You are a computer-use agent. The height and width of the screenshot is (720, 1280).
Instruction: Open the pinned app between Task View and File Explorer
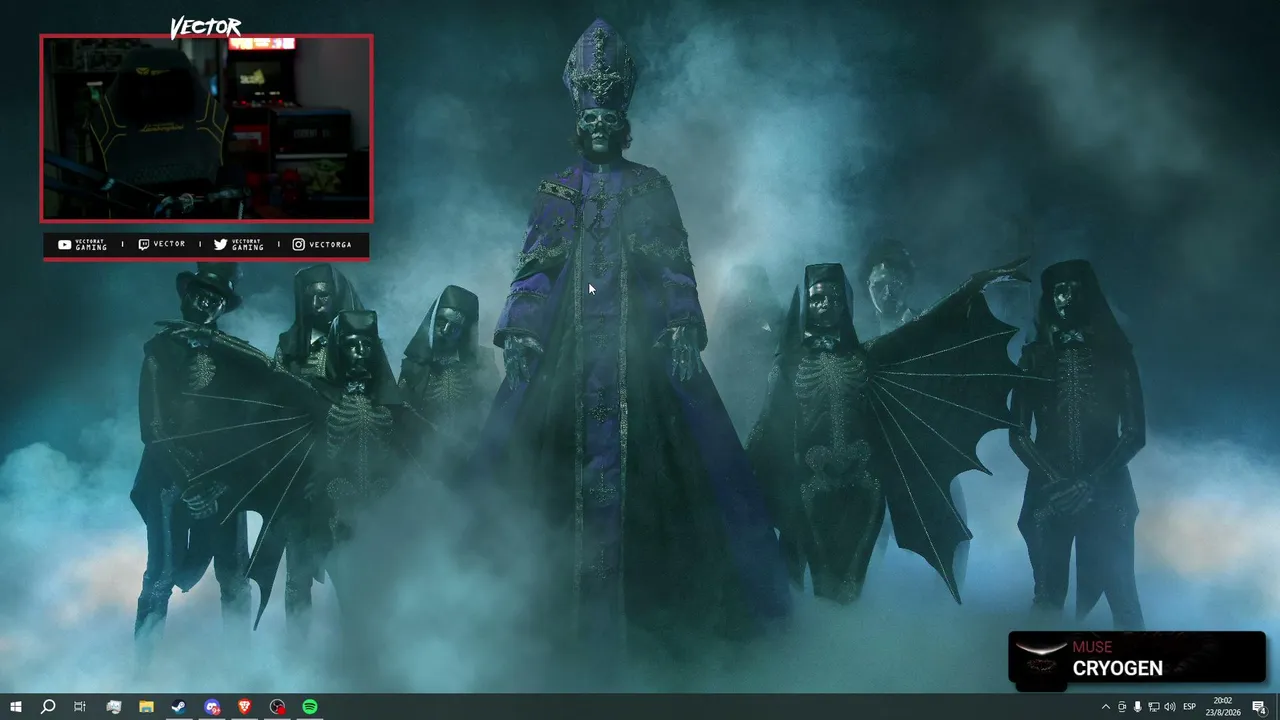113,707
